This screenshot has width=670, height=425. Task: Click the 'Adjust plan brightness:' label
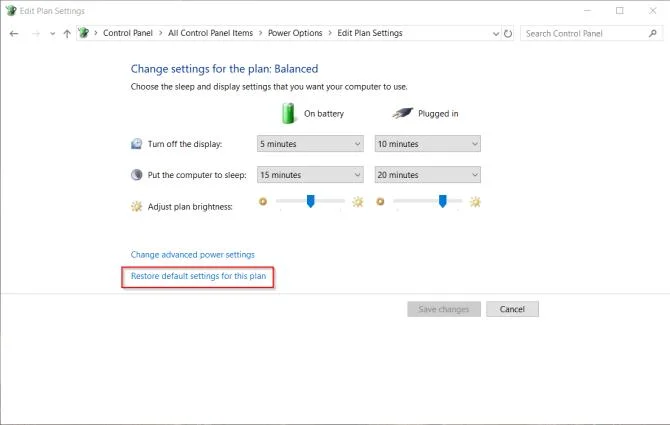click(x=190, y=207)
